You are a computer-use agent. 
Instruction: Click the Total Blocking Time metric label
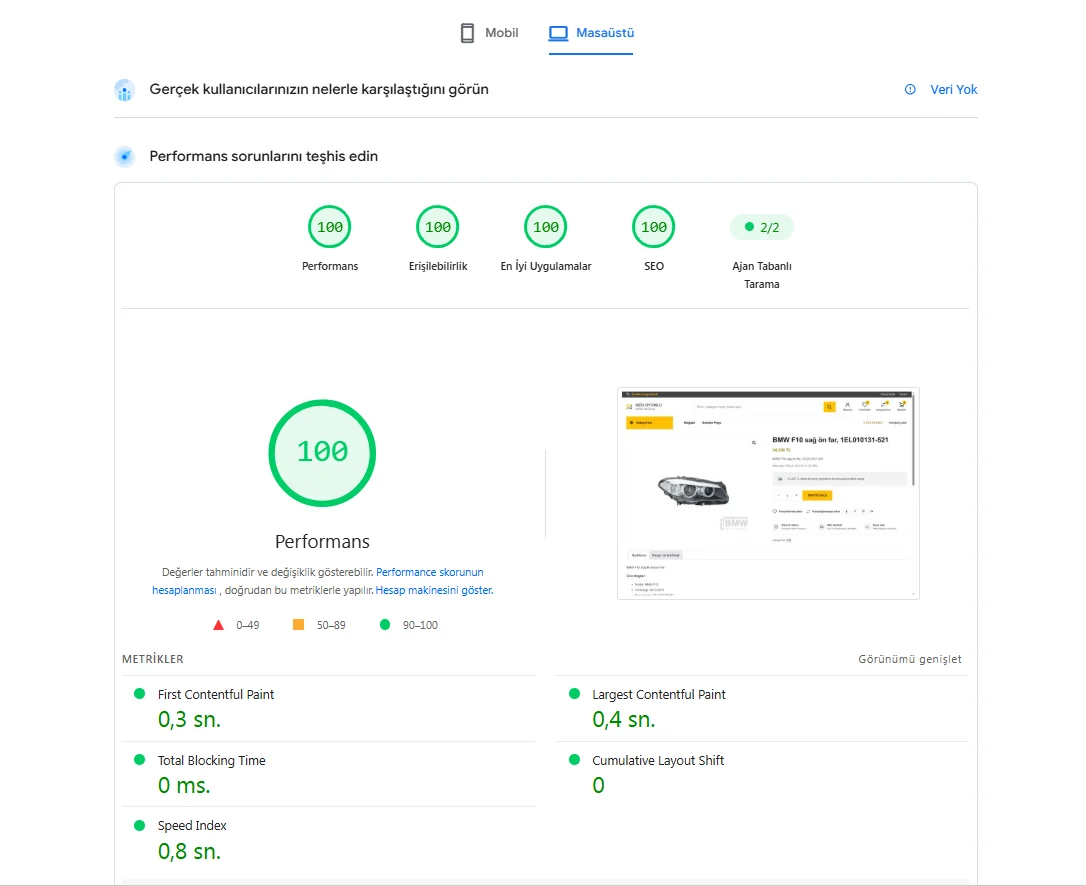click(211, 760)
